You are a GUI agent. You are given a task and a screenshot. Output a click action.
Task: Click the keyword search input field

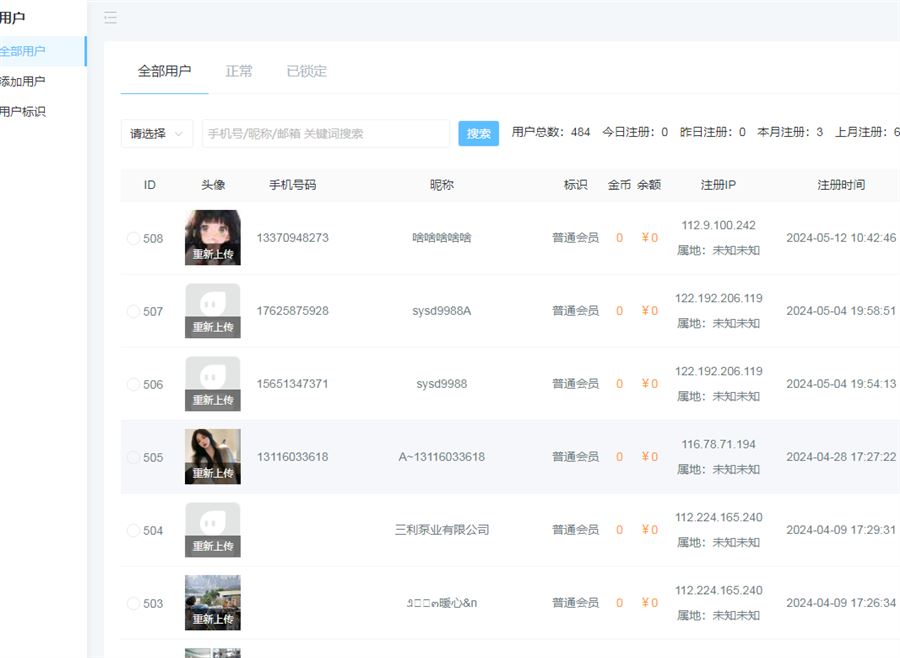(x=325, y=134)
